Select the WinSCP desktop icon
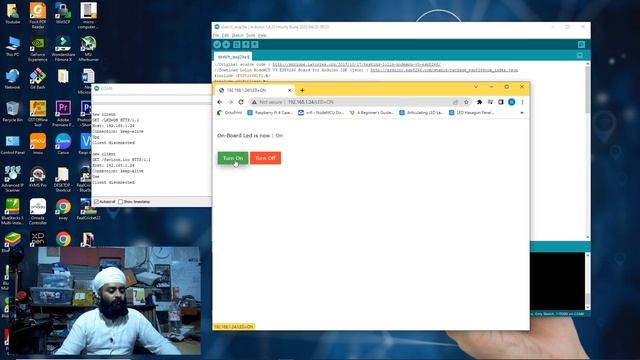640x360 pixels. pyautogui.click(x=63, y=13)
